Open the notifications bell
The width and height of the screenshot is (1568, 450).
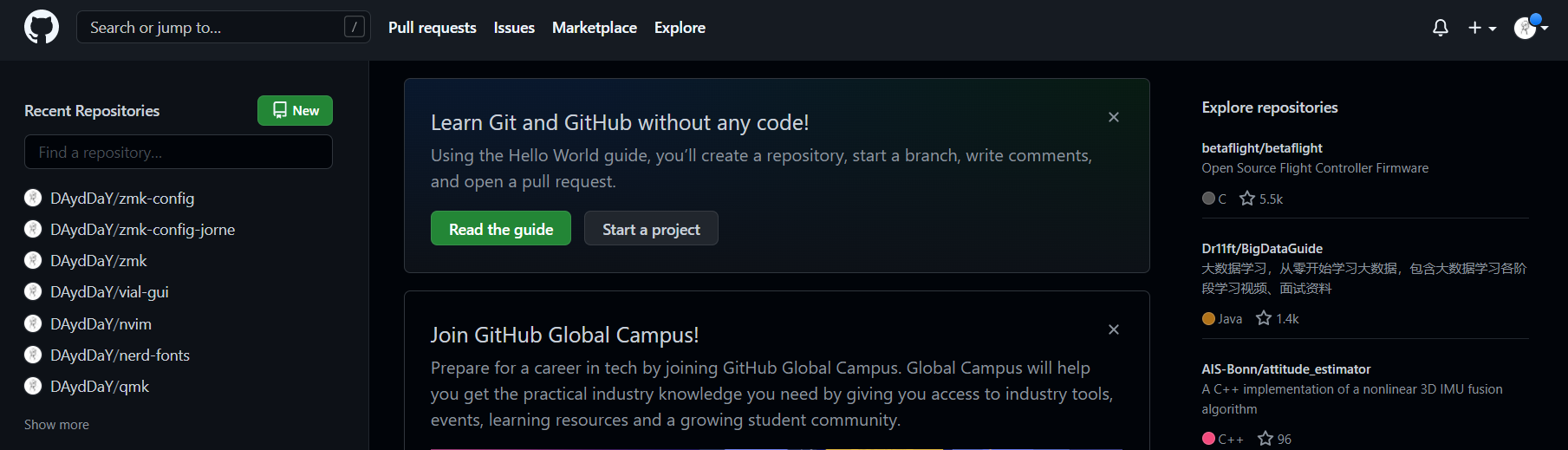1441,28
